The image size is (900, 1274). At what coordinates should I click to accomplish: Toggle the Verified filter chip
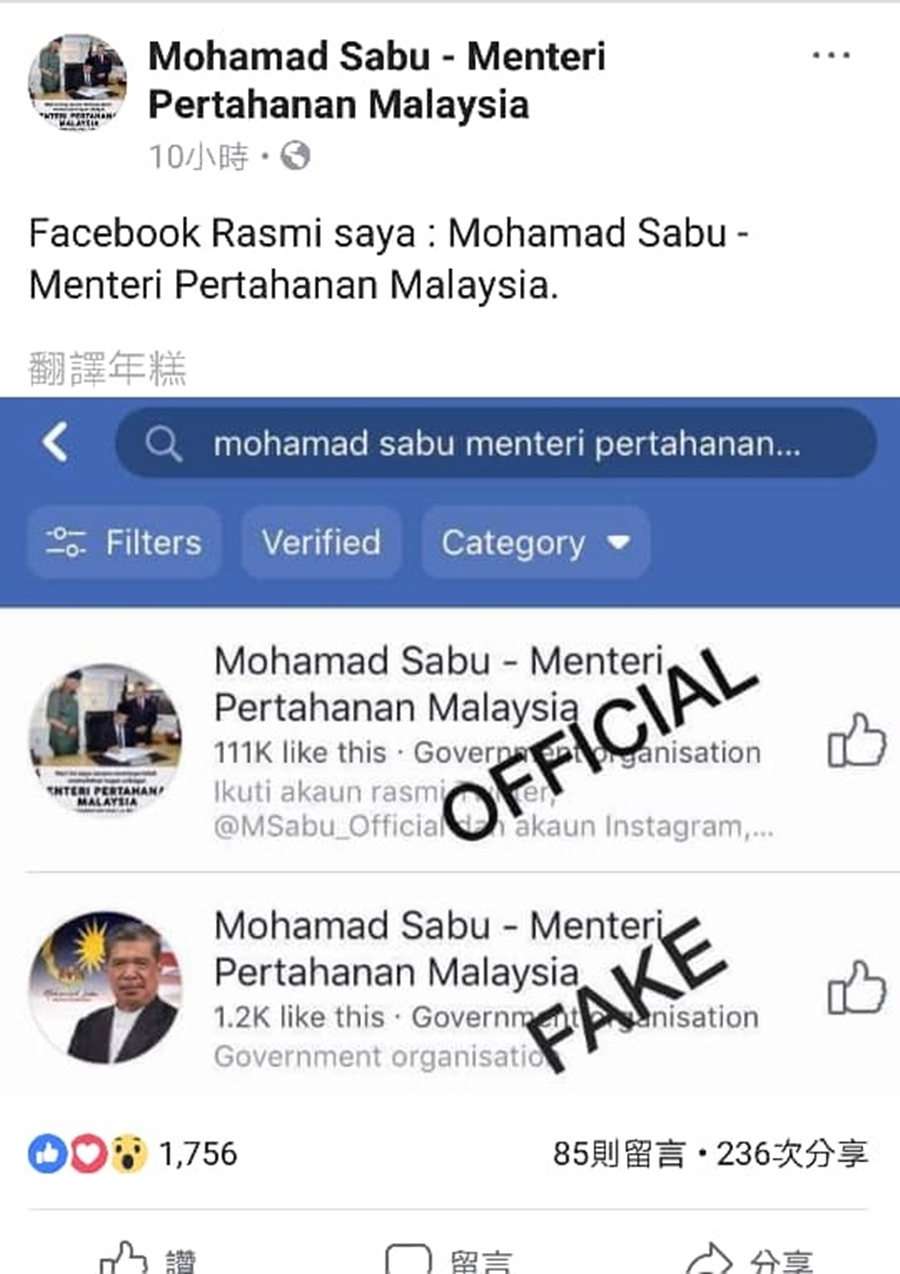(321, 542)
